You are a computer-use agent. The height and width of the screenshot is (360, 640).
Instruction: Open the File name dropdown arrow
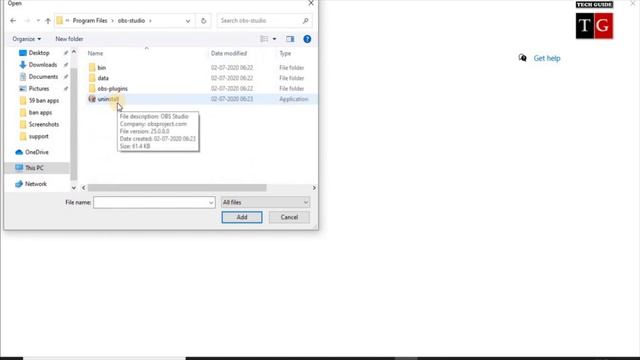pos(211,202)
